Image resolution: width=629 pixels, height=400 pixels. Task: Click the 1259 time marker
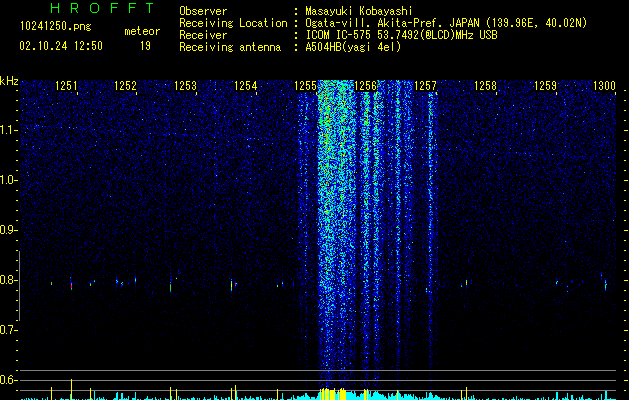pos(546,86)
